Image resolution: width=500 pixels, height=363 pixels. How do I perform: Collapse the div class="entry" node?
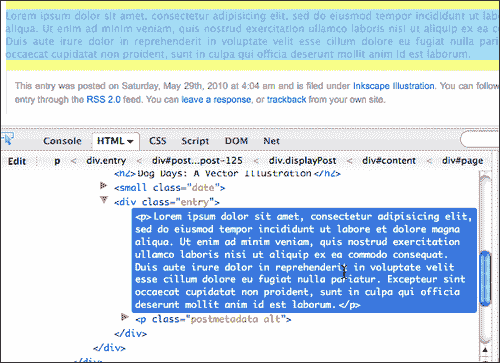(x=104, y=200)
